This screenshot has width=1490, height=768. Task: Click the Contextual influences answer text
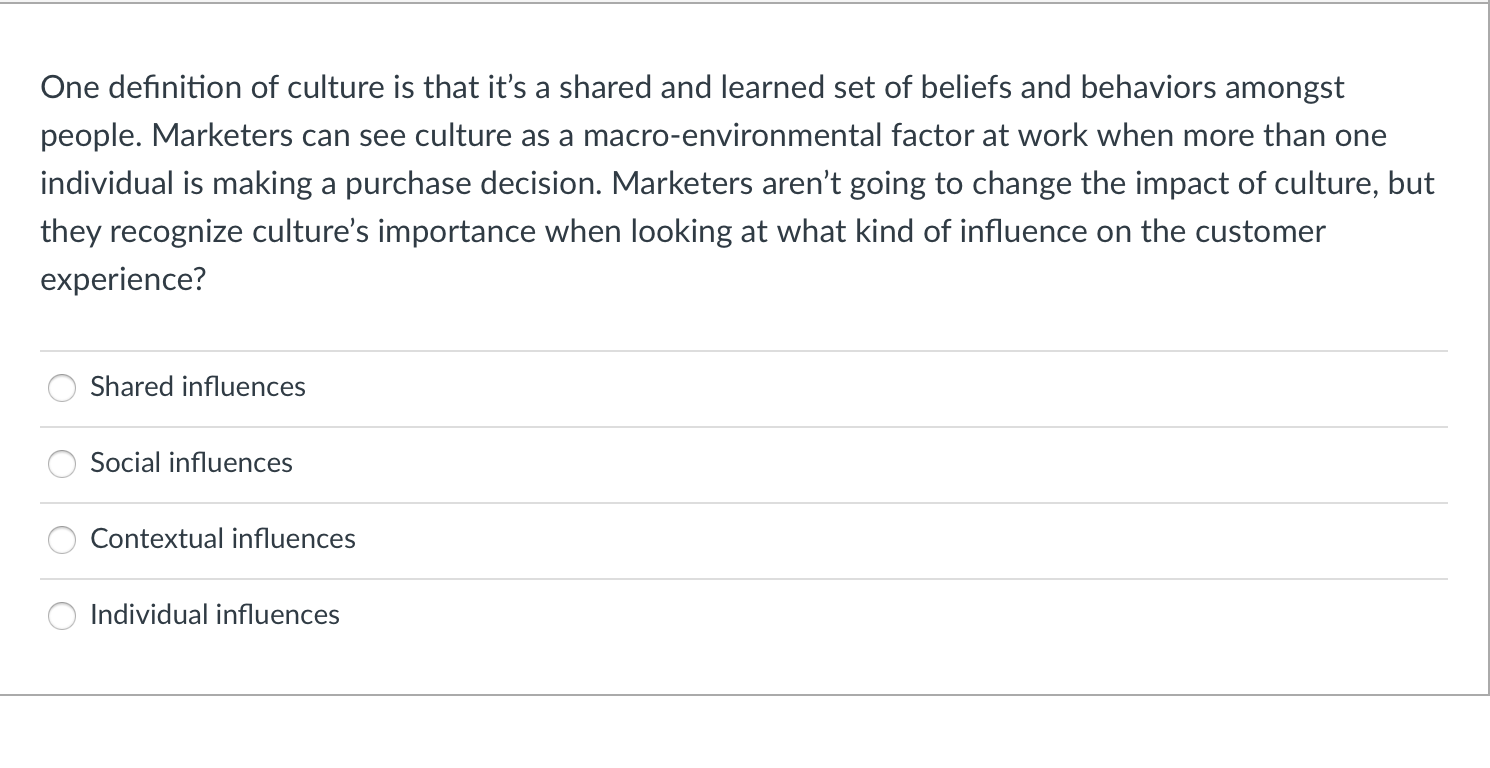(x=222, y=540)
